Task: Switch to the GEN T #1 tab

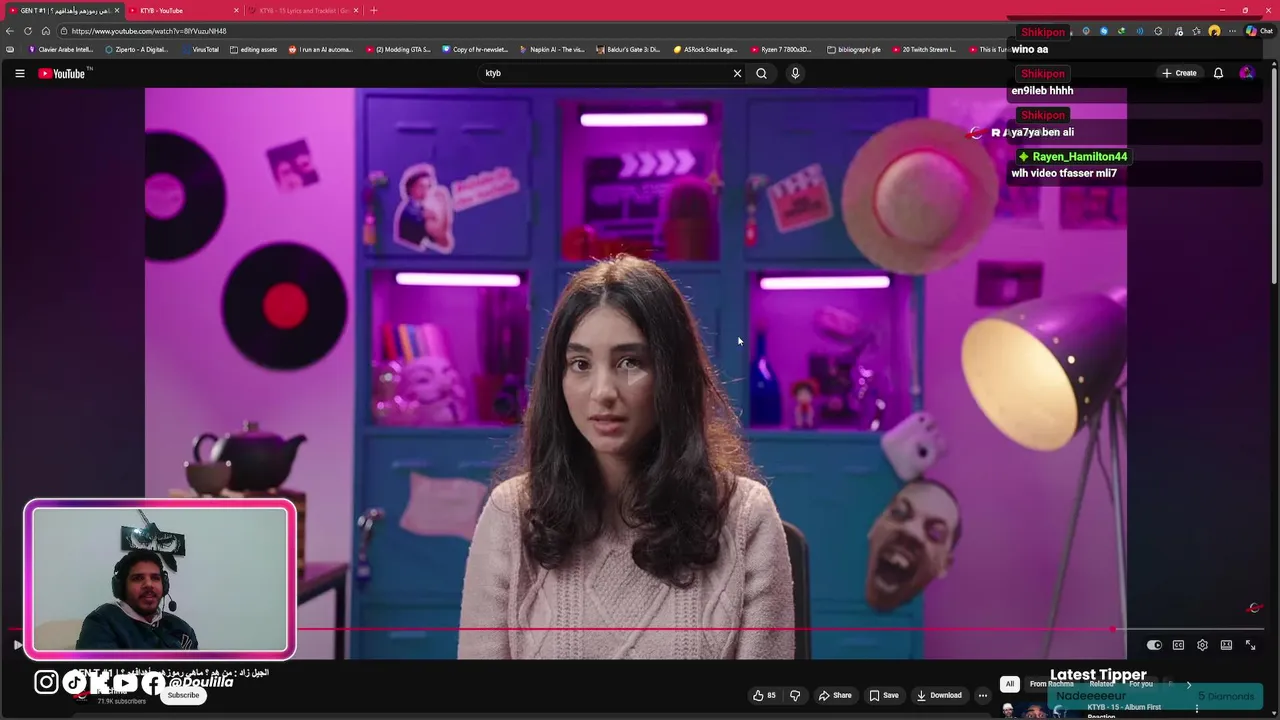Action: (65, 10)
